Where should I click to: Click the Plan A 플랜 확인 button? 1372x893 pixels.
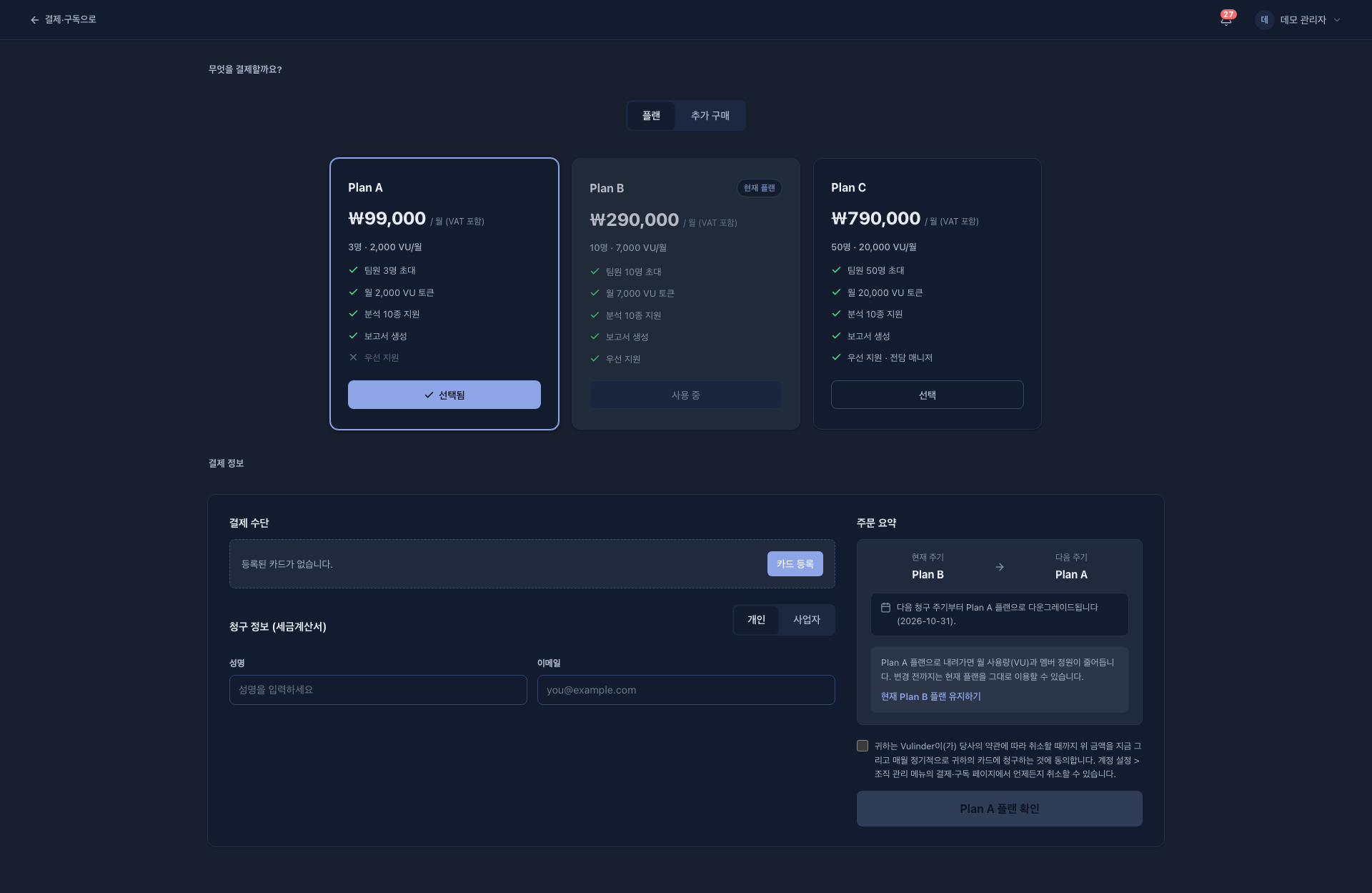1000,809
